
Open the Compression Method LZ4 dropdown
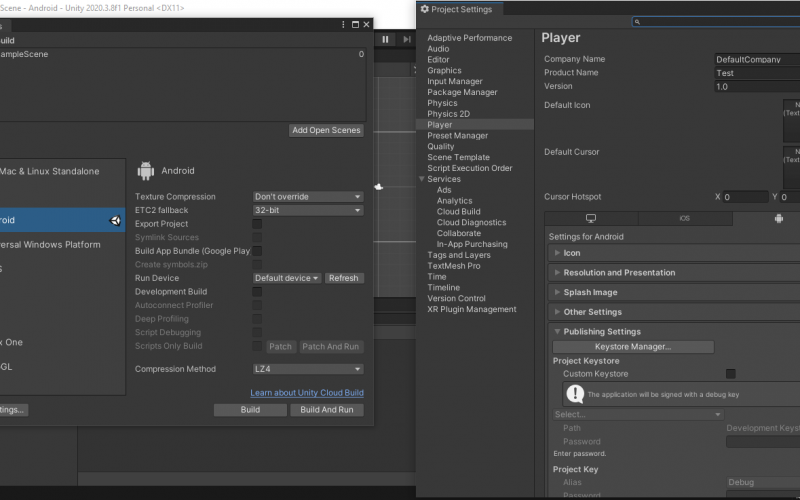(308, 369)
